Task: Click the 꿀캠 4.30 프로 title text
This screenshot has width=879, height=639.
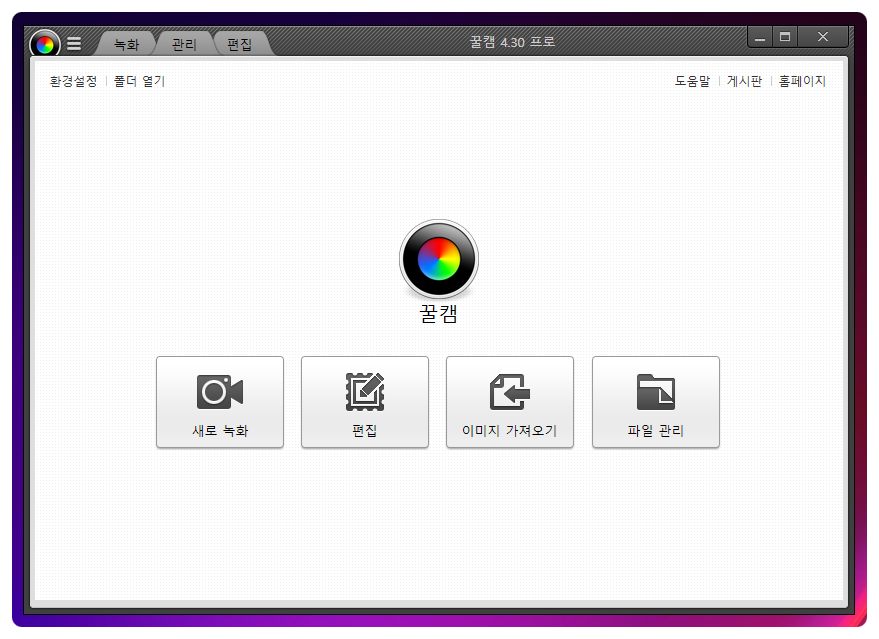Action: coord(512,42)
